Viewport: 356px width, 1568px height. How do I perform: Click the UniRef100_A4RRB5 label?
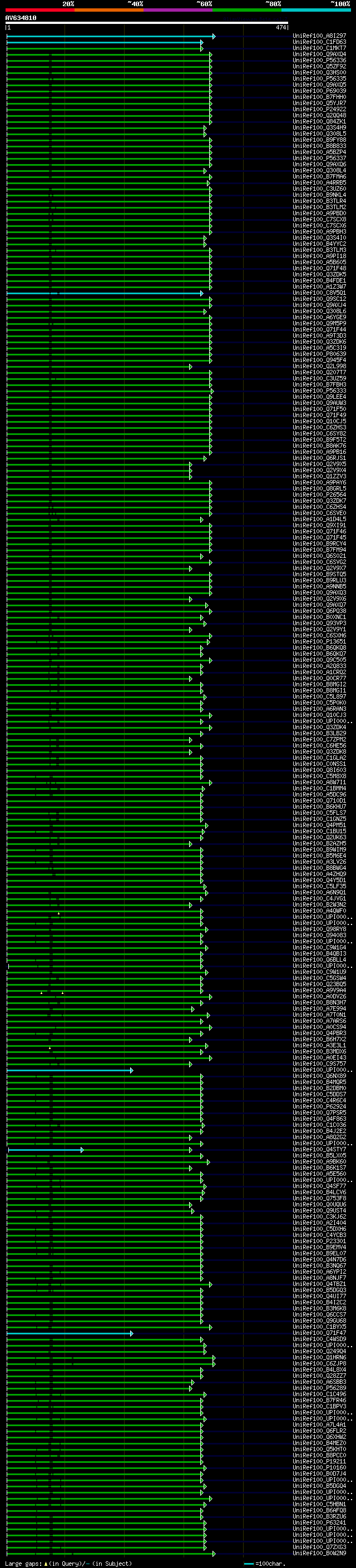pyautogui.click(x=319, y=183)
